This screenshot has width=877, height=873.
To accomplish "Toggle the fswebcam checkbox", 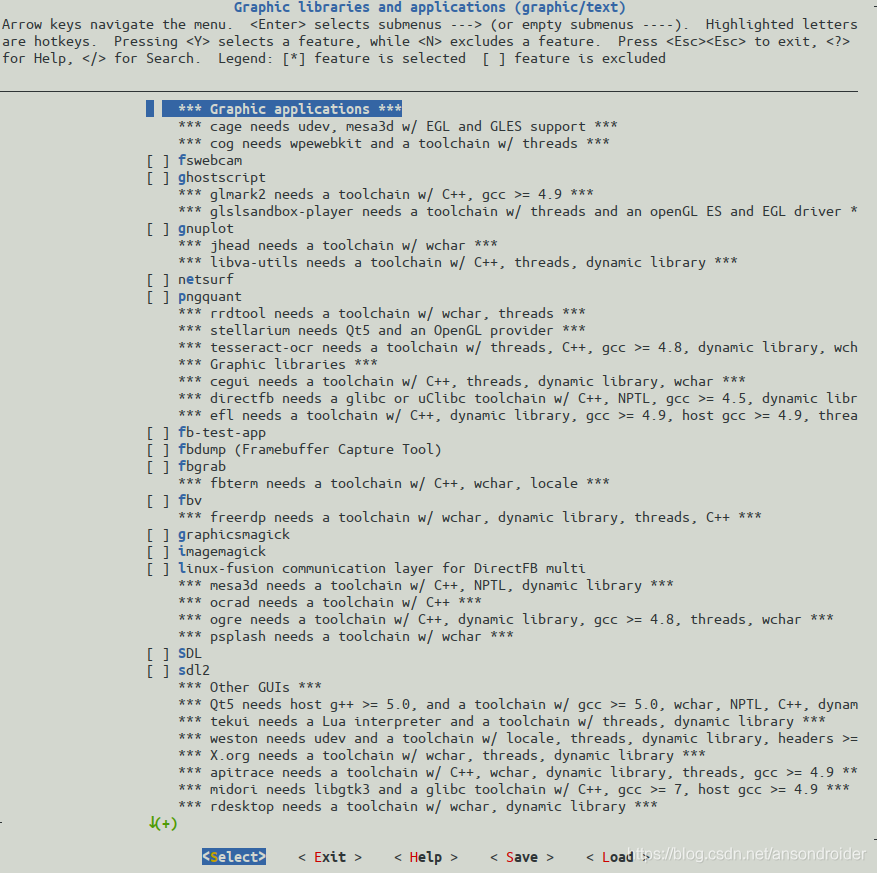I will [x=158, y=161].
